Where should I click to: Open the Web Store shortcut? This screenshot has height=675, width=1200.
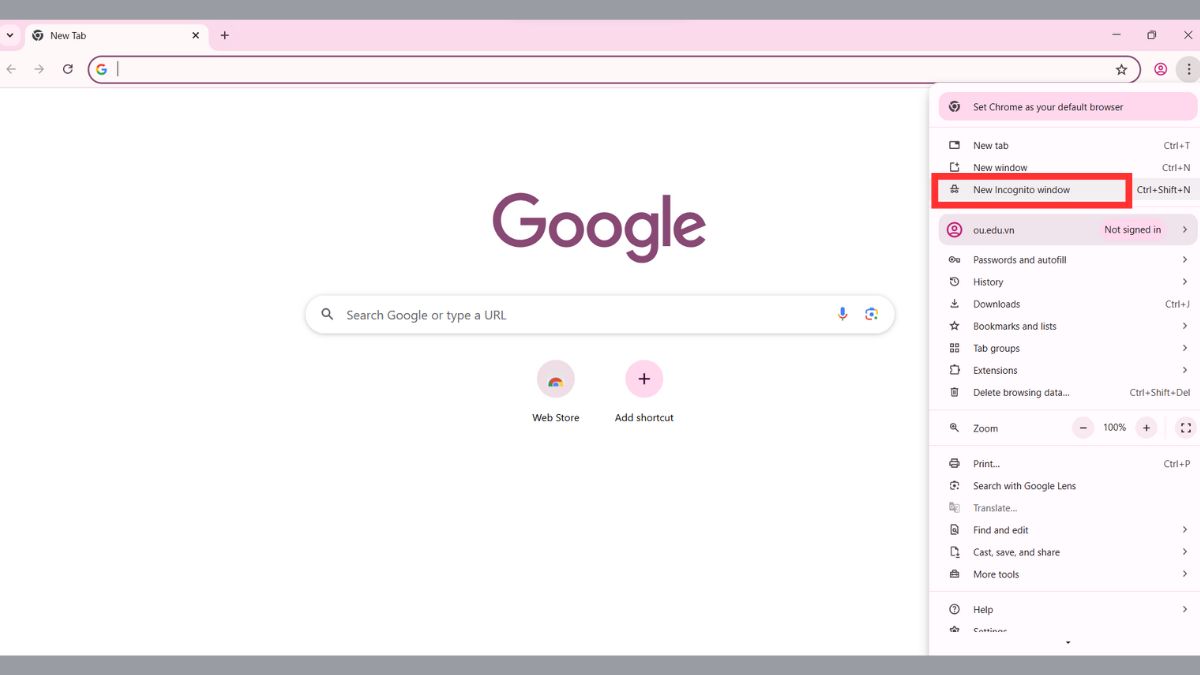(x=555, y=392)
